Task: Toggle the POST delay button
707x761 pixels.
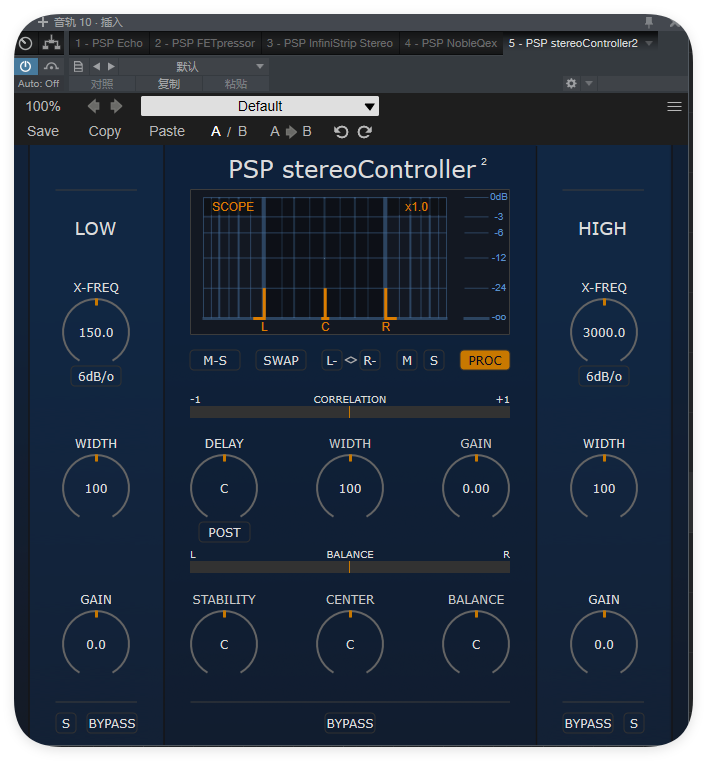Action: tap(224, 532)
